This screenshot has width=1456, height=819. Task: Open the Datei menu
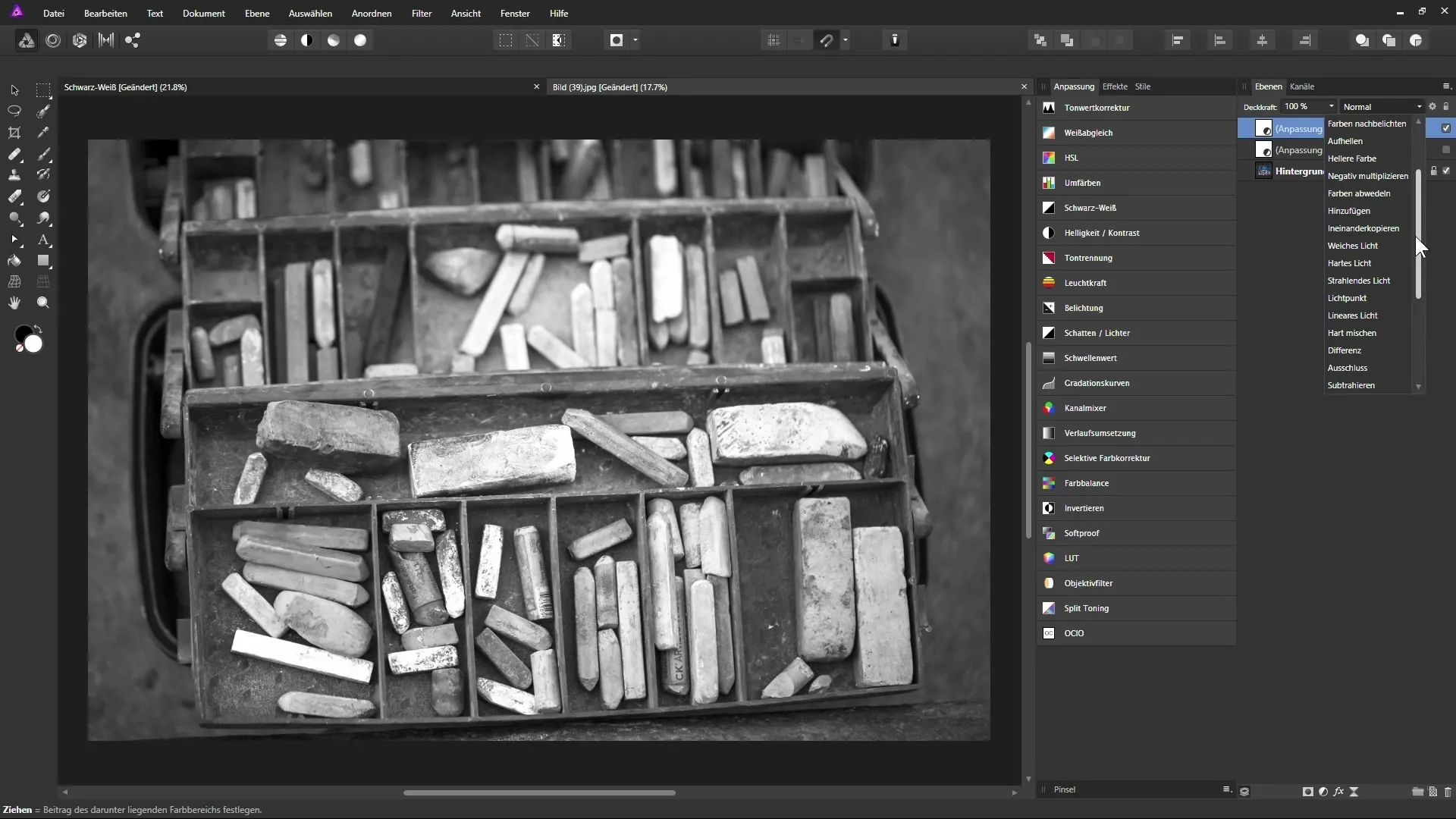54,14
